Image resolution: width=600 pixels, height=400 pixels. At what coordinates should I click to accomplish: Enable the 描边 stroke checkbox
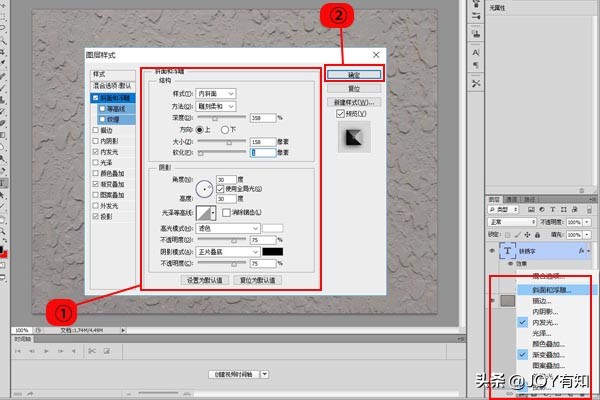tap(96, 130)
